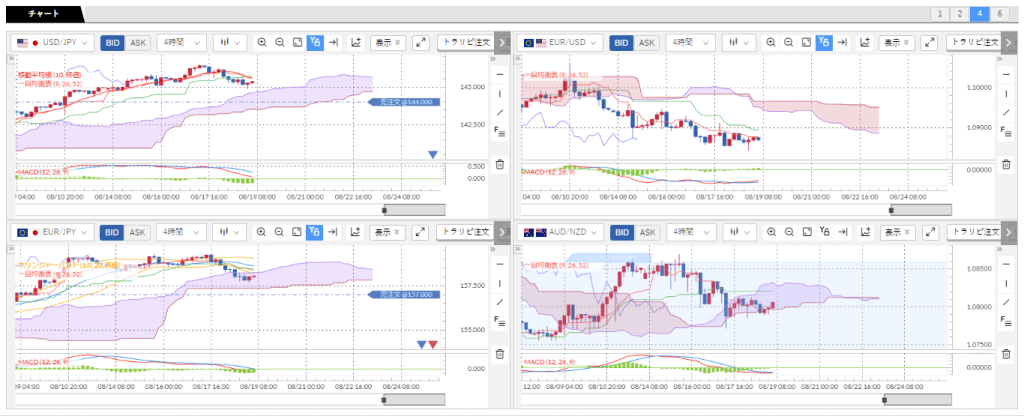Screen dimensions: 1024x416
Task: Open the 4時間 timeframe dropdown in EUR/USD chart
Action: (689, 43)
